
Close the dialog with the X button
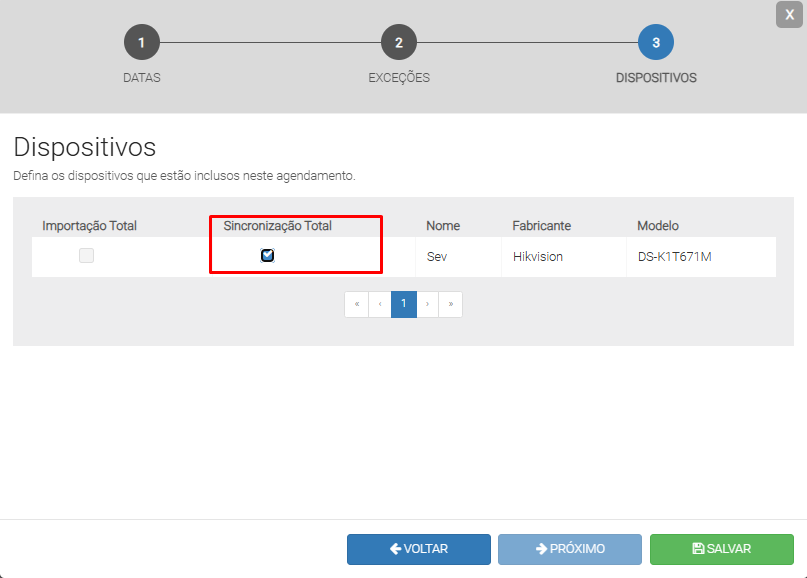(x=789, y=14)
